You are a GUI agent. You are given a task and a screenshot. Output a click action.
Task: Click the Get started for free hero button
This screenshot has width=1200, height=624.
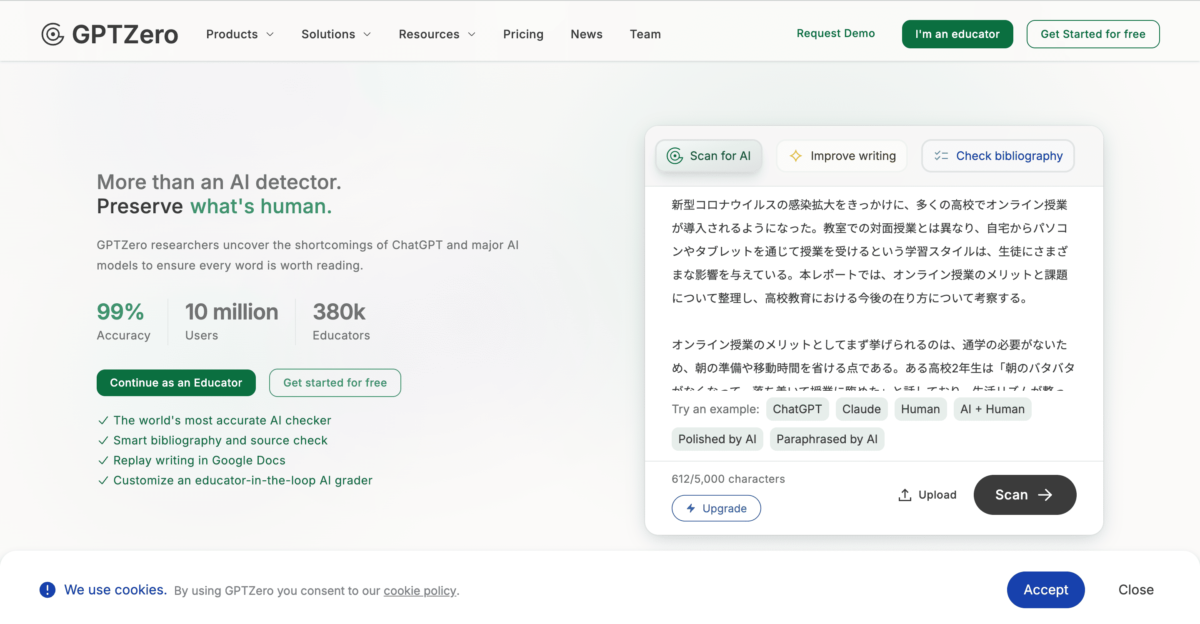pos(335,383)
